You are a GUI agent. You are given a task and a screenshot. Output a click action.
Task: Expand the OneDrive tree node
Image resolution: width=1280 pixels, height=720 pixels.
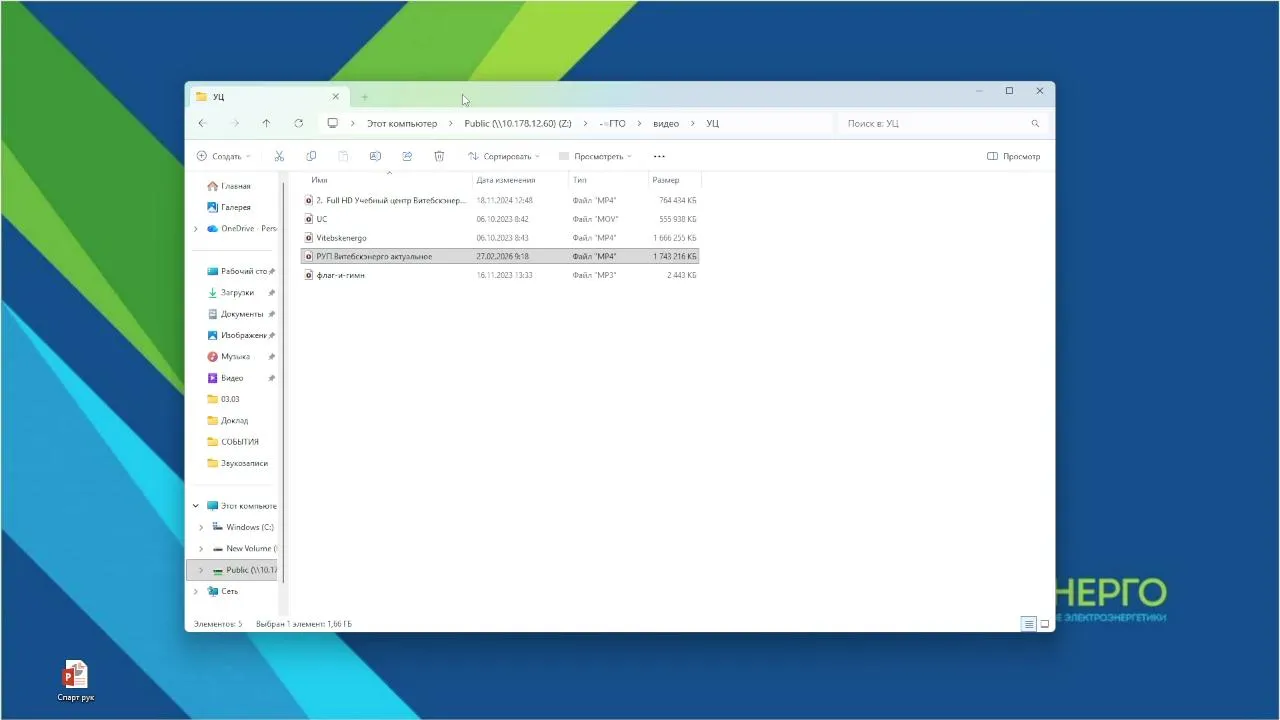tap(196, 228)
